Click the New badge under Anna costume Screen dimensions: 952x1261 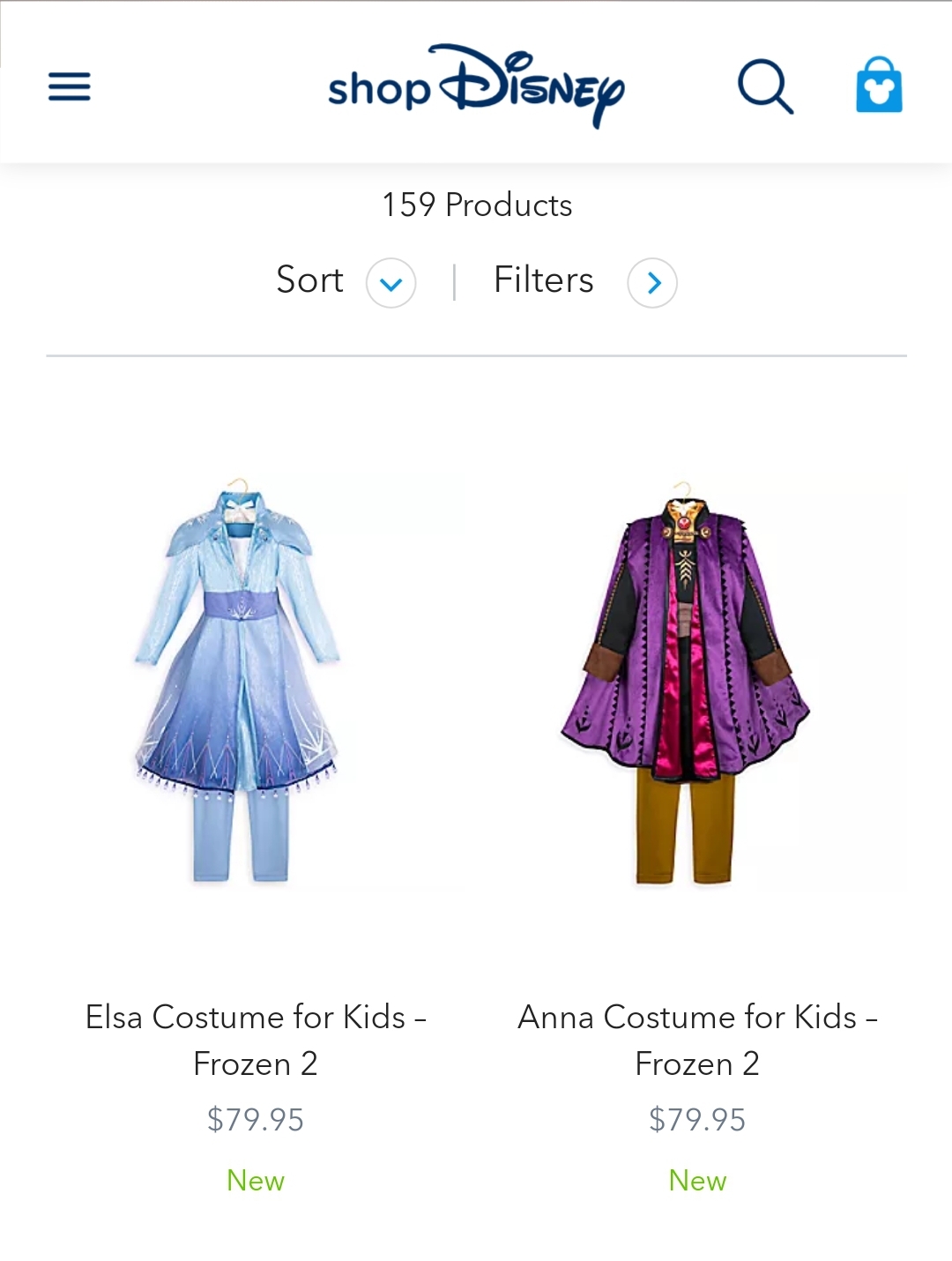pos(697,1181)
